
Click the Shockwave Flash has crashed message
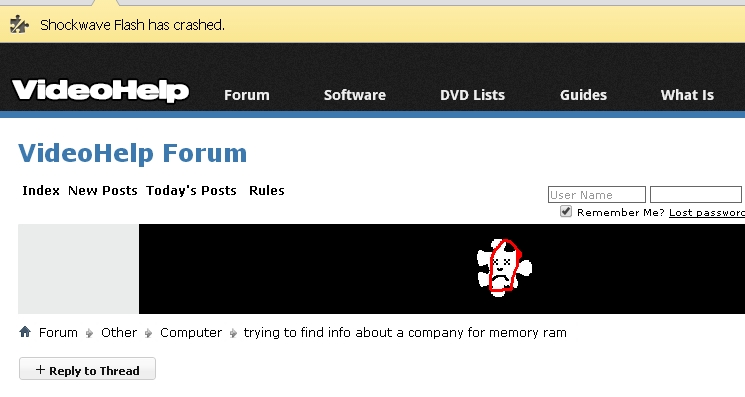(132, 25)
